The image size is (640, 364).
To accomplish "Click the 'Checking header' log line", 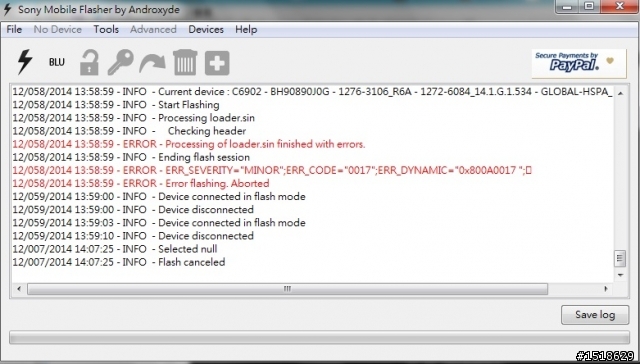I will (129, 131).
